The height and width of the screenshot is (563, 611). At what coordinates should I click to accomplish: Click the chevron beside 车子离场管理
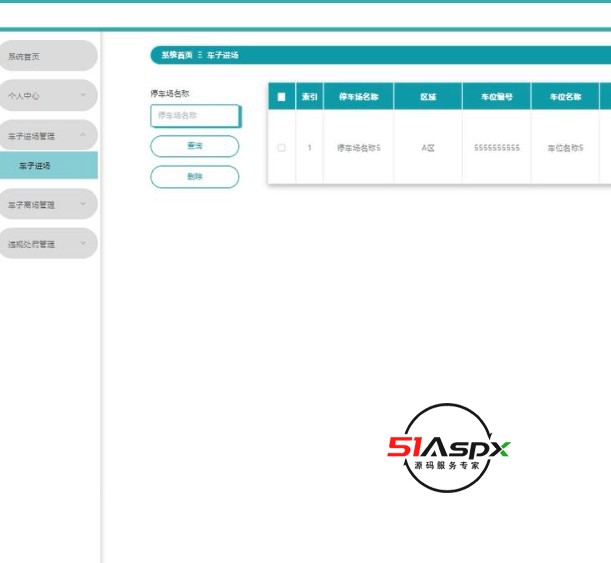click(x=83, y=204)
